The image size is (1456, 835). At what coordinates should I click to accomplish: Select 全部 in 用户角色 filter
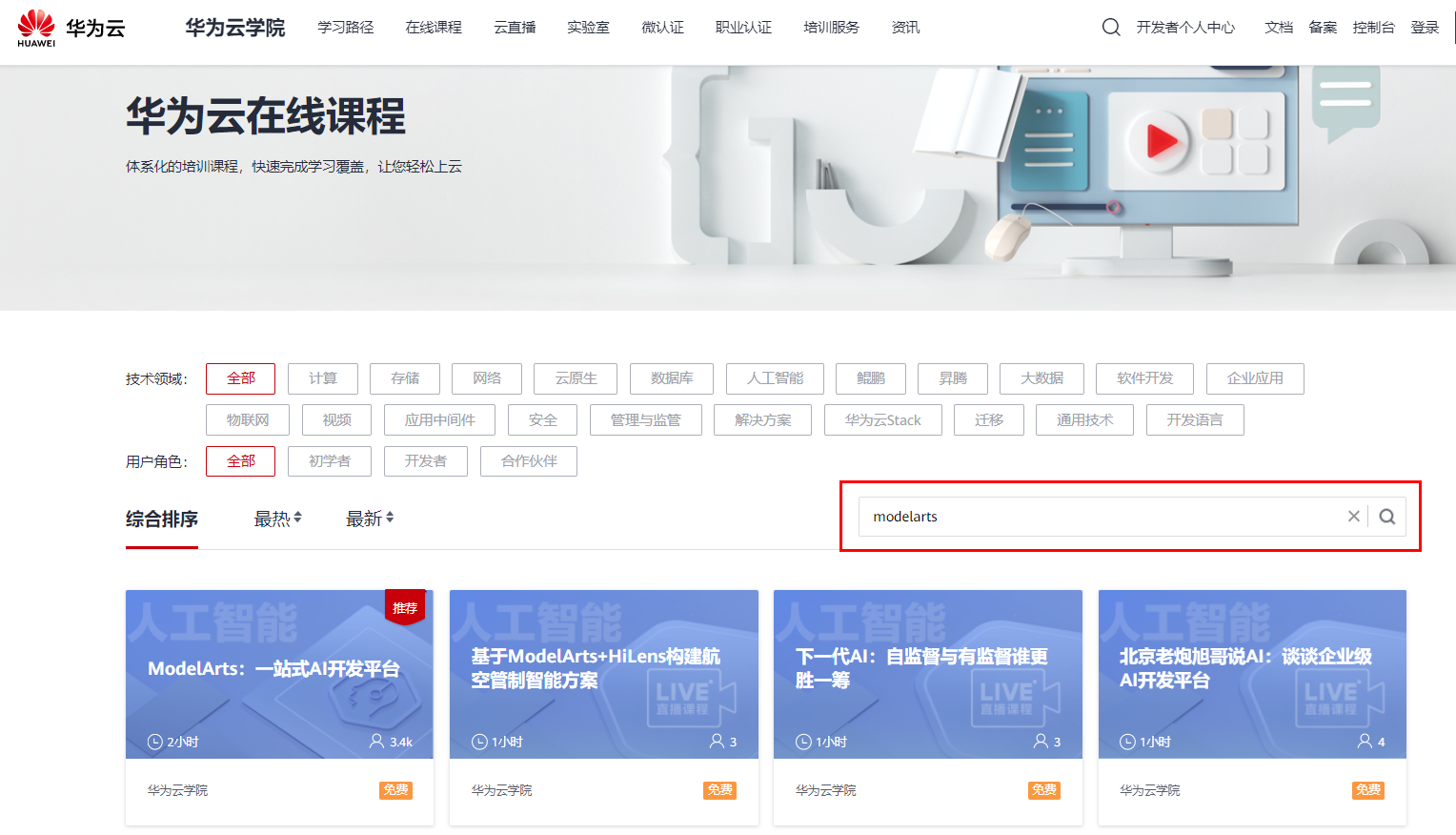tap(241, 461)
